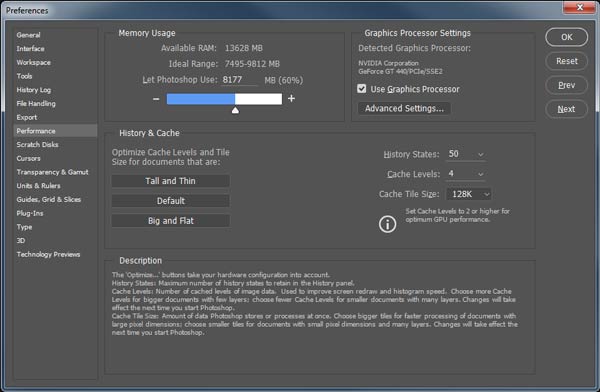Viewport: 600px width, 392px height.
Task: Confirm preferences with OK button
Action: 566,37
